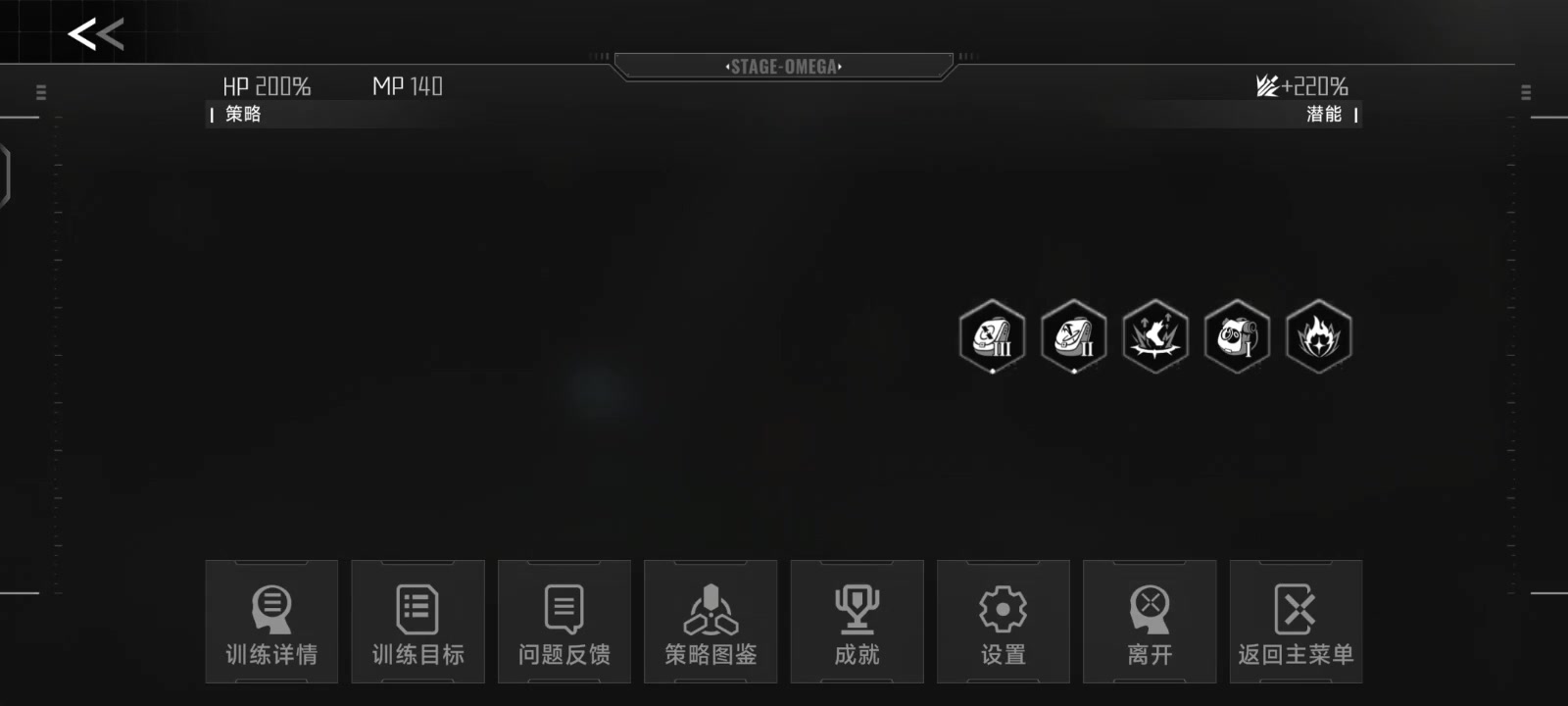Open 设置 gear settings

point(1004,622)
